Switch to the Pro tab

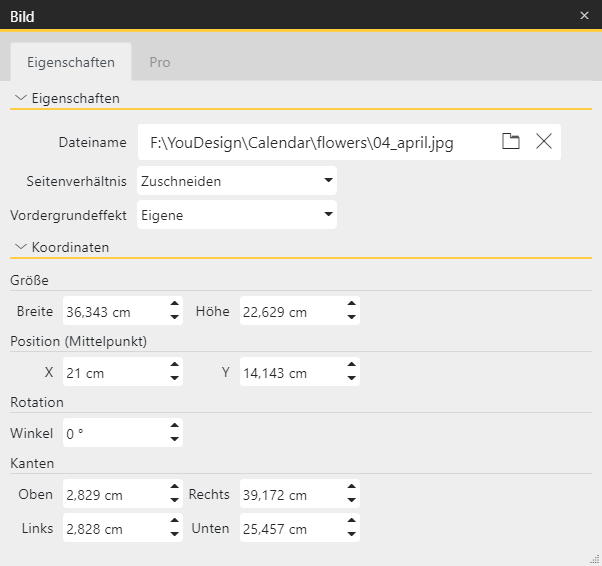(160, 62)
